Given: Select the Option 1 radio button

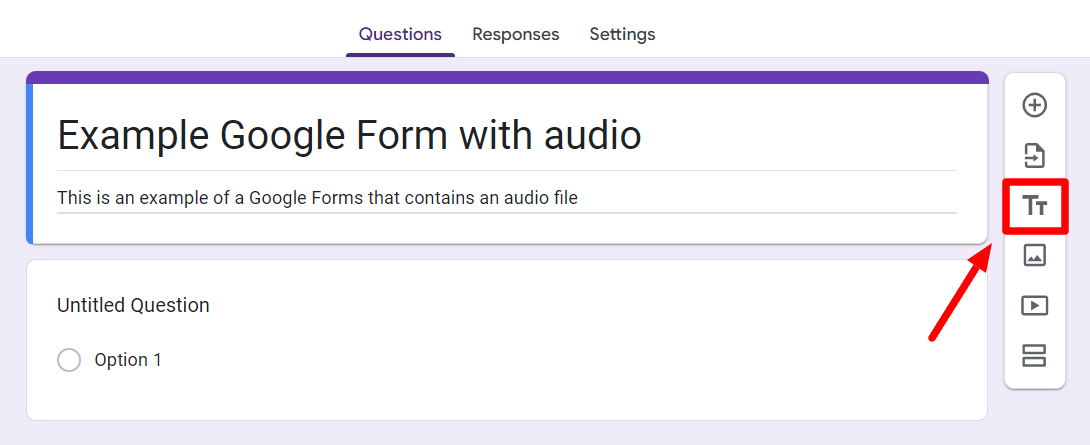Looking at the screenshot, I should [69, 360].
